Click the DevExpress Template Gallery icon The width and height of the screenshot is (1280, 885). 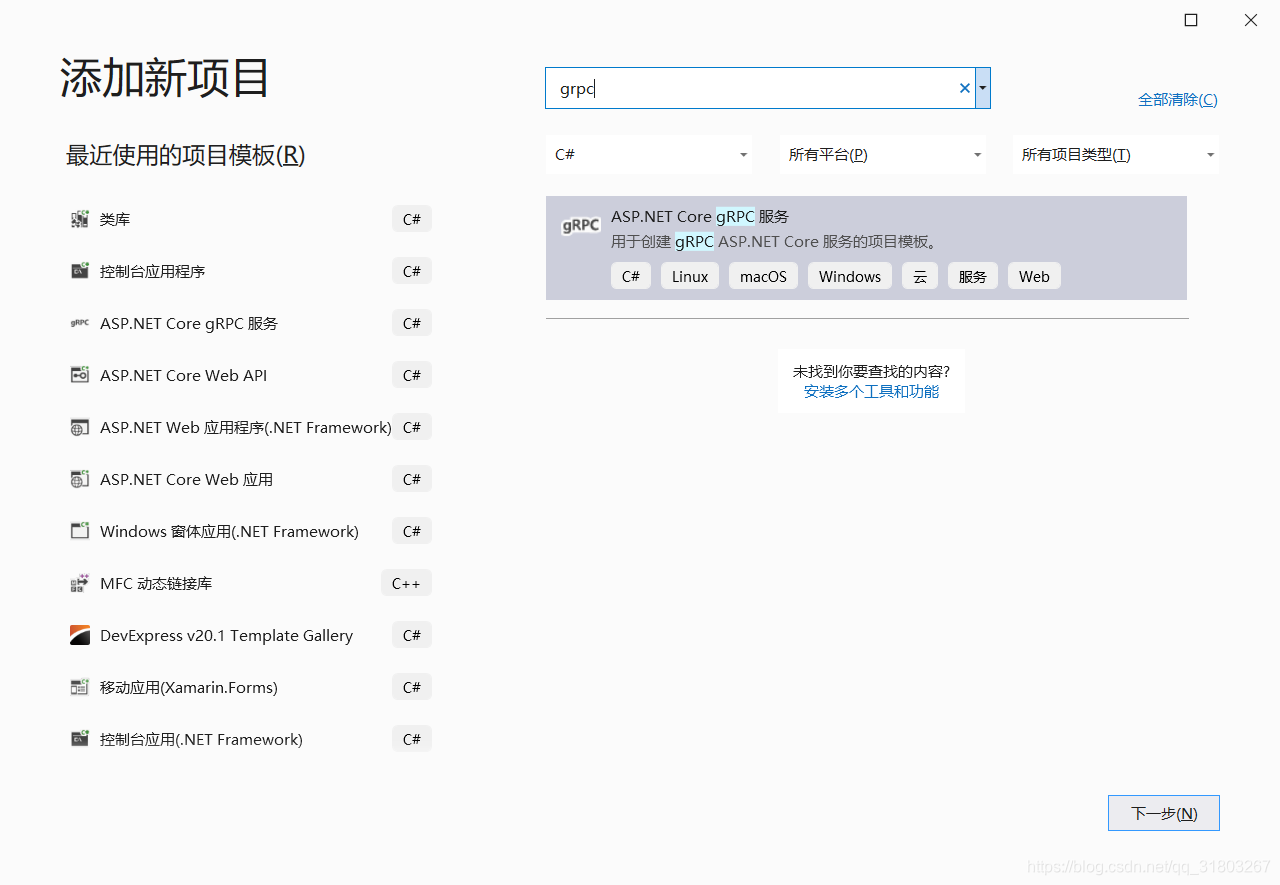click(x=80, y=635)
